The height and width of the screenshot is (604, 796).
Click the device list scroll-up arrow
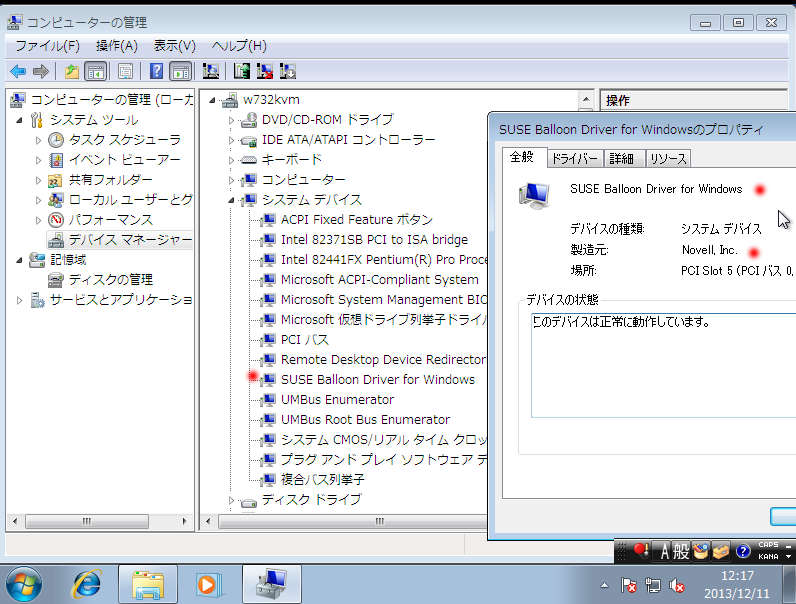pos(585,99)
